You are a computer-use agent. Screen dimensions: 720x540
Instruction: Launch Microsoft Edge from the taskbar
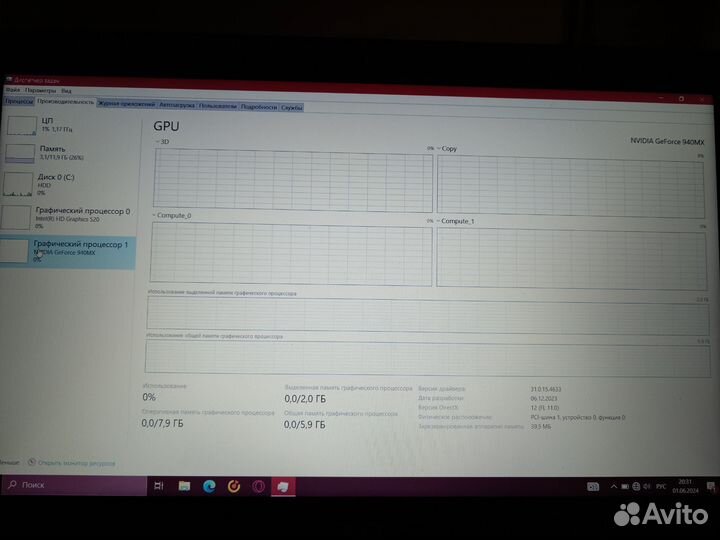coord(210,486)
